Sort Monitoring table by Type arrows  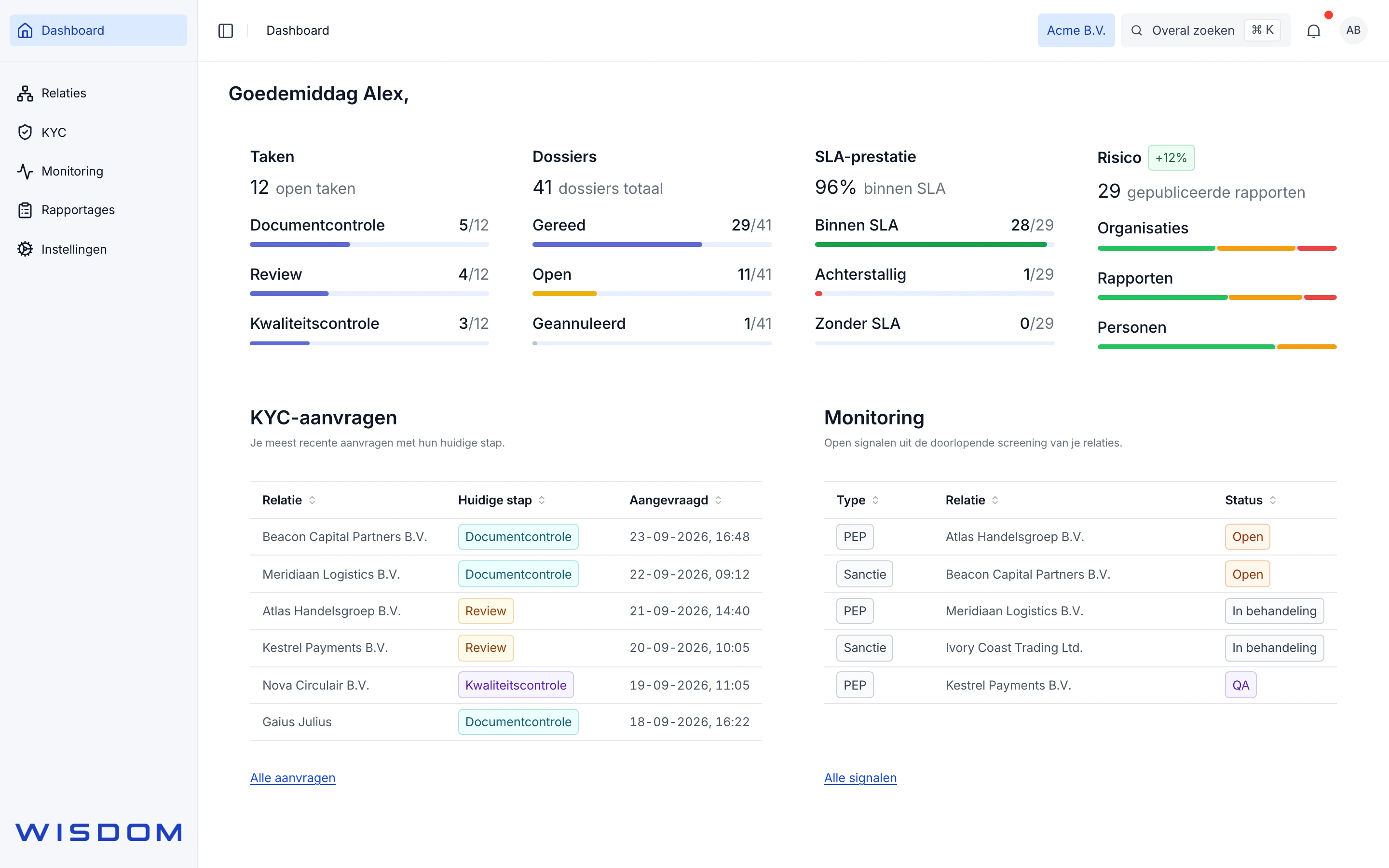[x=875, y=500]
